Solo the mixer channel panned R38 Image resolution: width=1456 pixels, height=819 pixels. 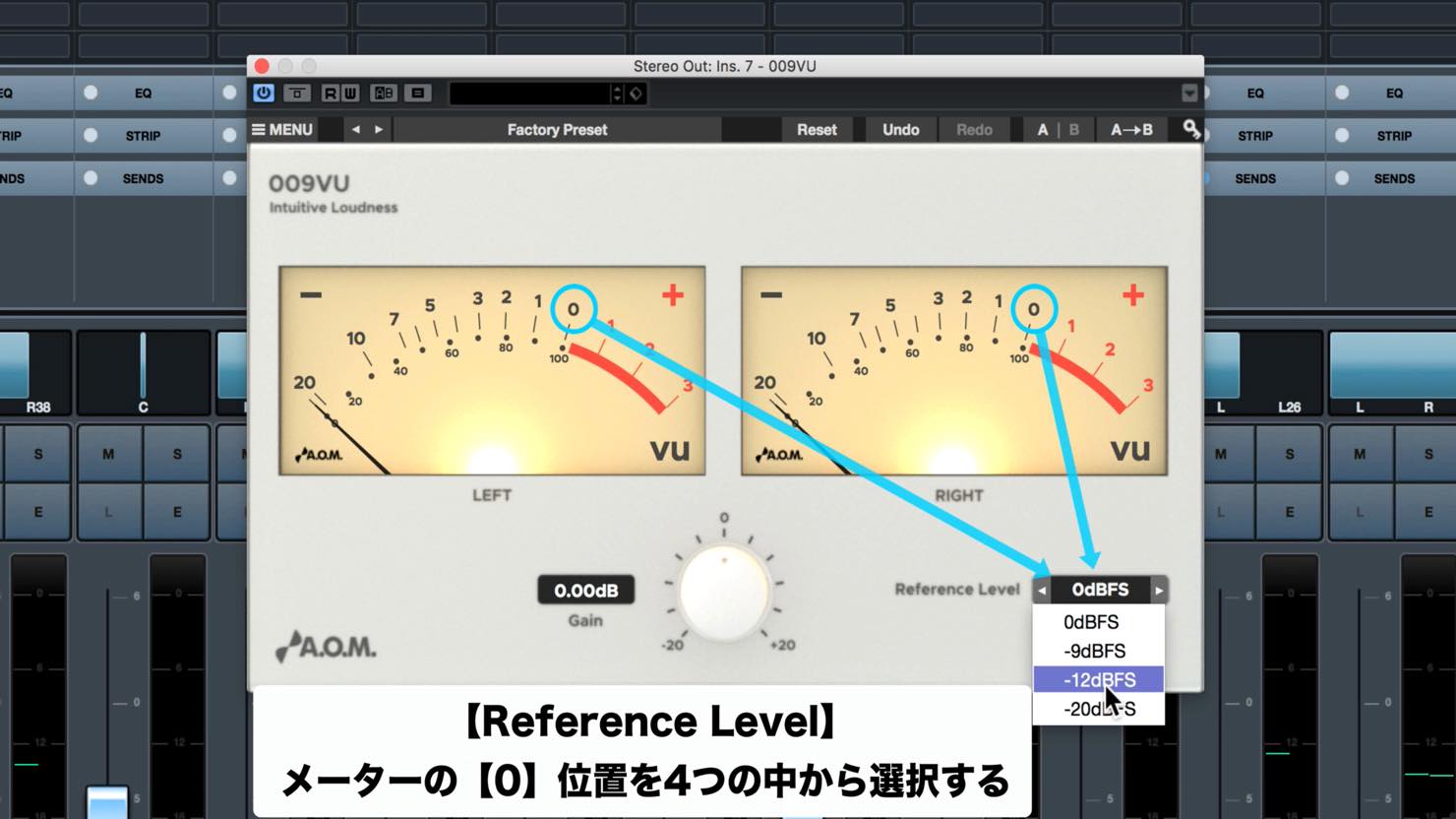(38, 454)
